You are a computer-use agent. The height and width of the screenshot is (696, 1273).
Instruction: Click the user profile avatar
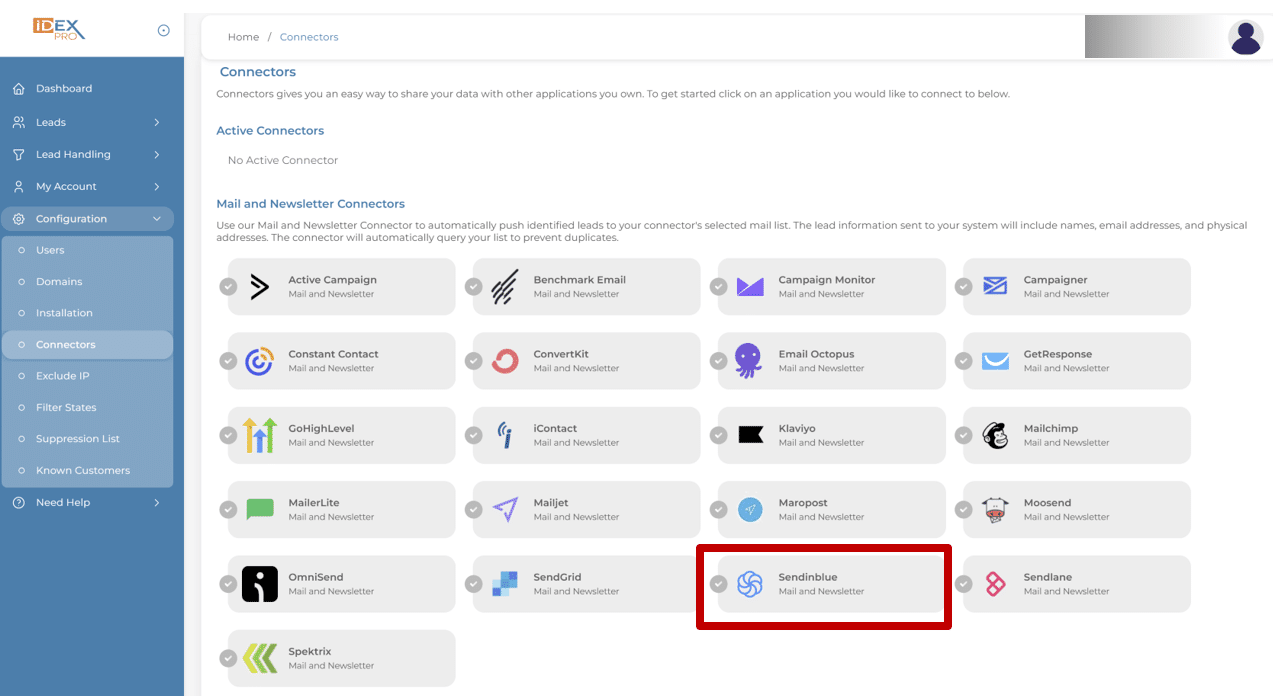[x=1246, y=37]
